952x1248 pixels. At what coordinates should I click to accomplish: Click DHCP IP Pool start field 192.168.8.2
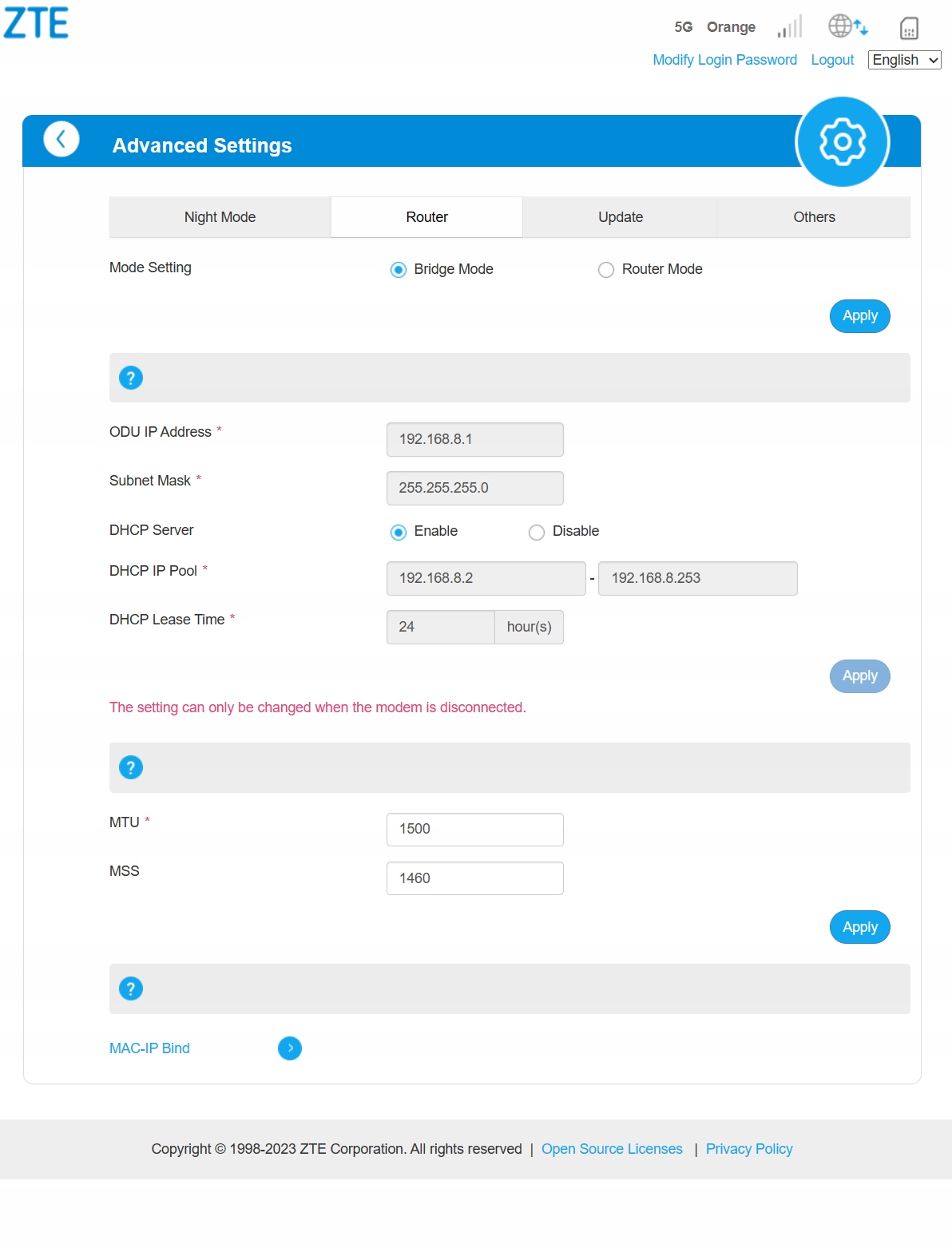pos(486,578)
